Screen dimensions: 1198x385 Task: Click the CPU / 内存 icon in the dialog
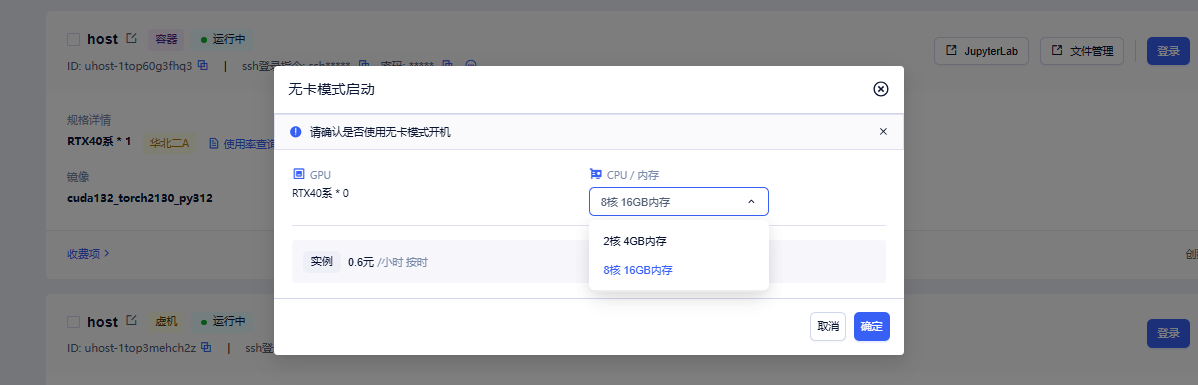(596, 175)
